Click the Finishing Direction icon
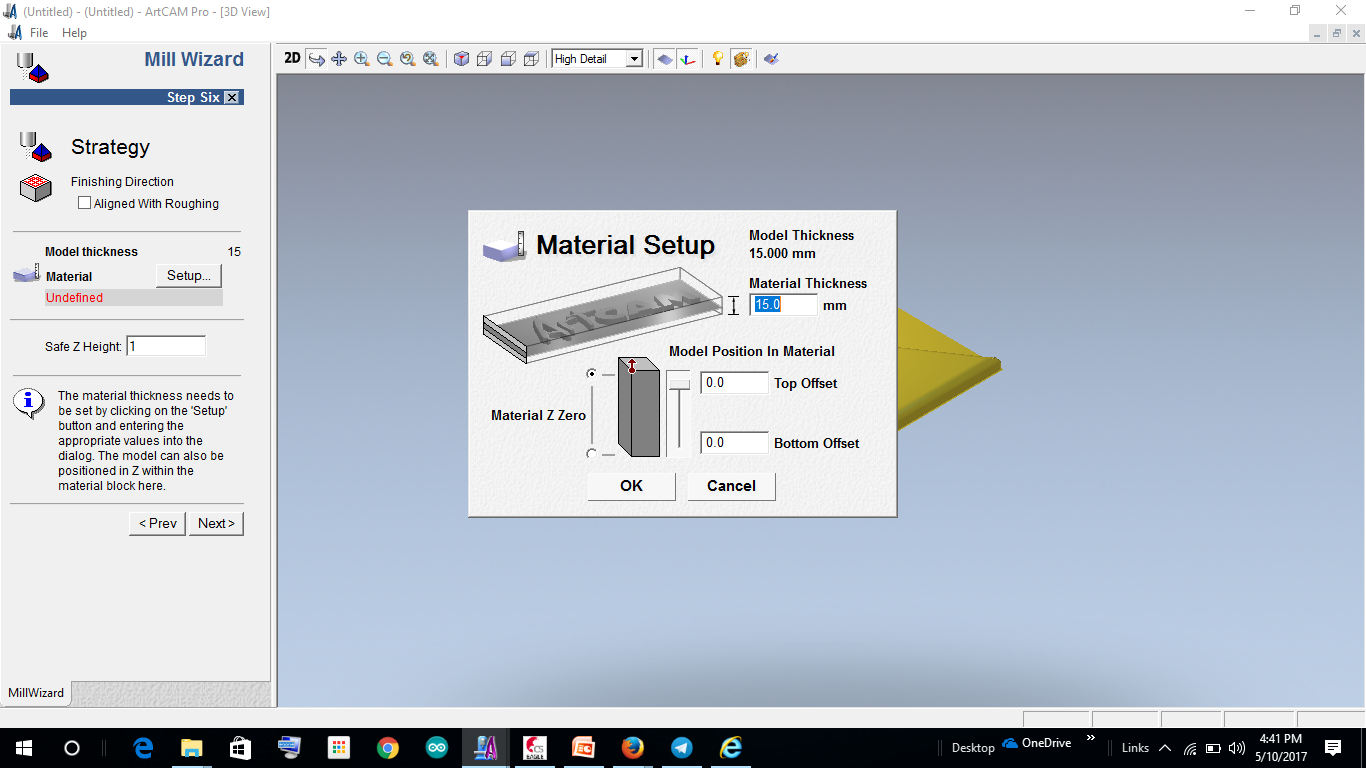Screen dimensions: 1366x768 point(35,188)
